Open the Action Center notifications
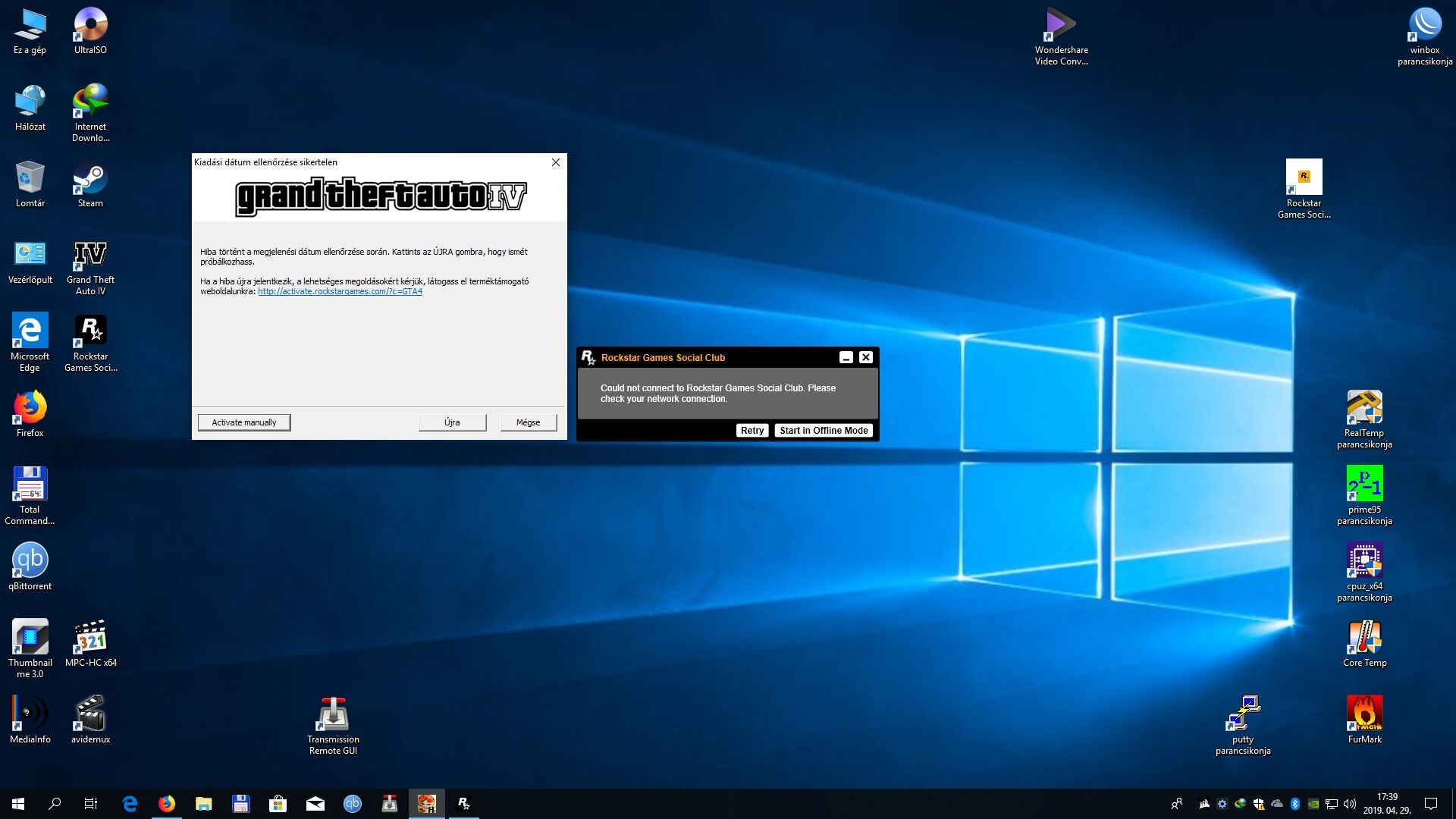Viewport: 1456px width, 819px height. click(x=1431, y=804)
